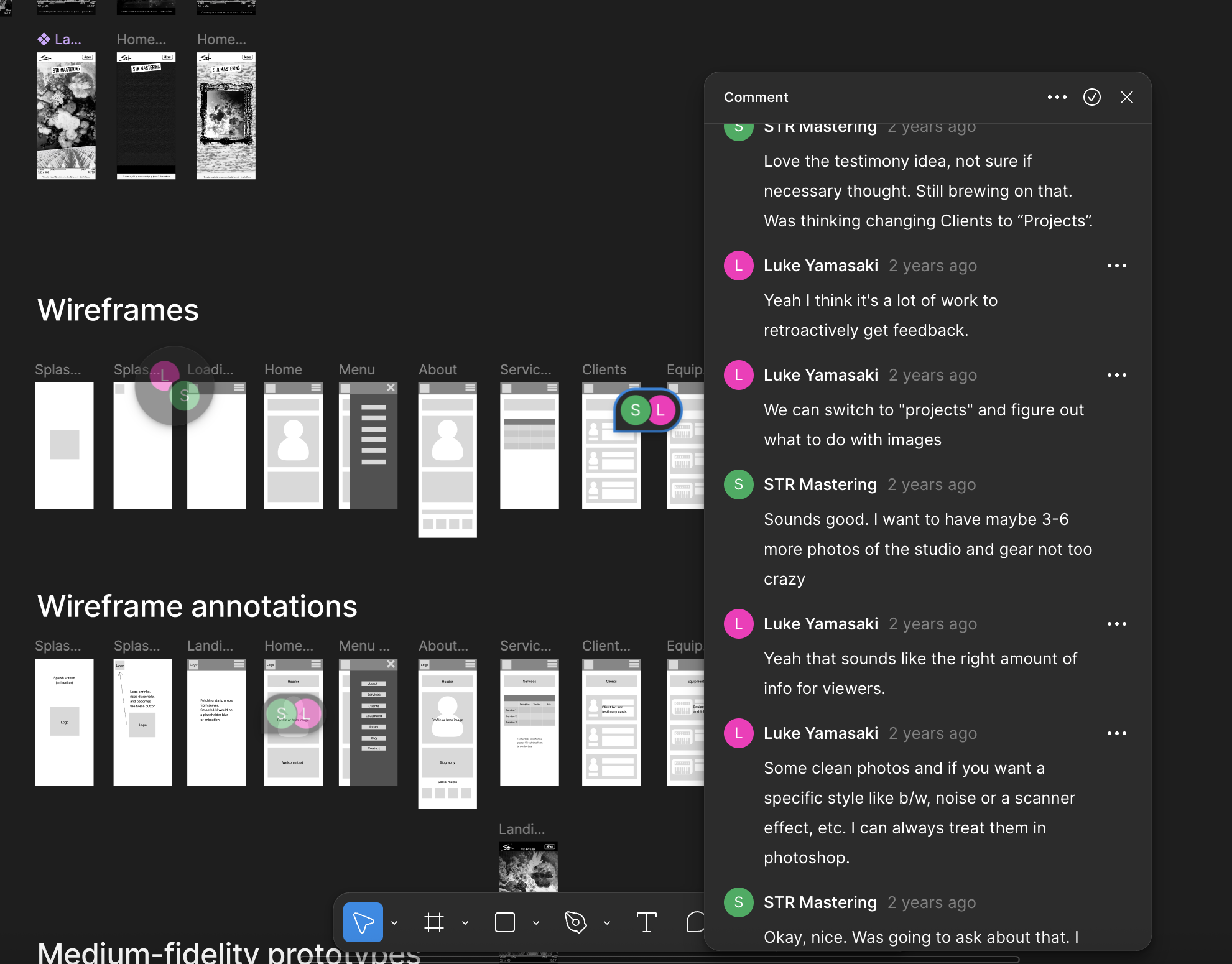Select the Move tool in toolbar
The image size is (1232, 964).
(x=363, y=922)
